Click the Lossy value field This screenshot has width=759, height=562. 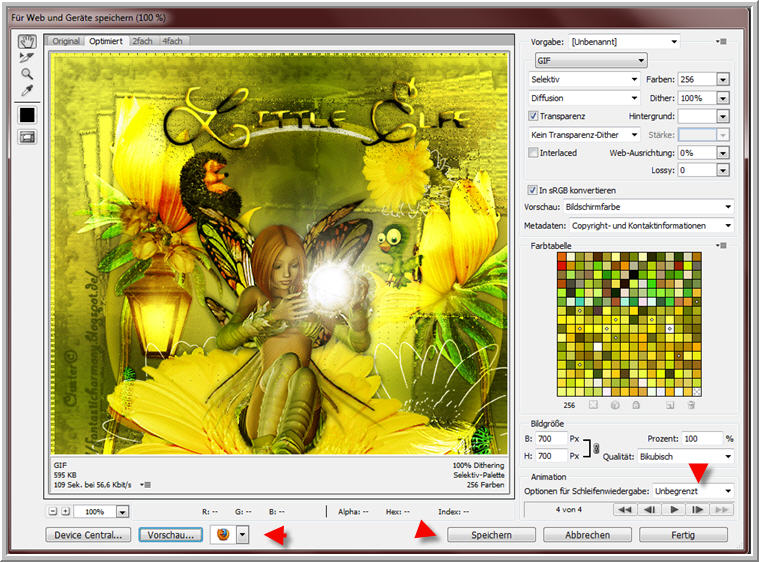pyautogui.click(x=697, y=170)
